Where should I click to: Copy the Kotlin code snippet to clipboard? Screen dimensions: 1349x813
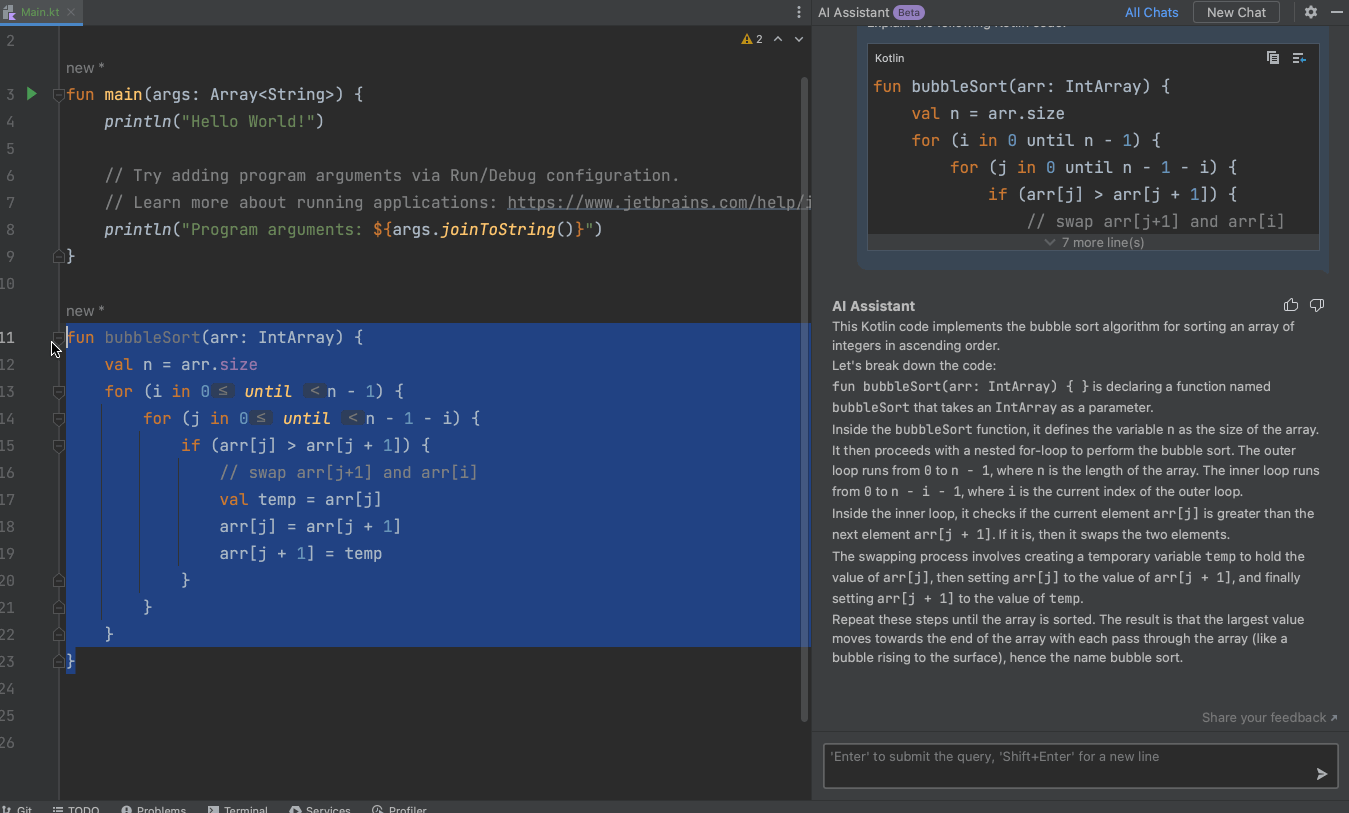(x=1272, y=58)
